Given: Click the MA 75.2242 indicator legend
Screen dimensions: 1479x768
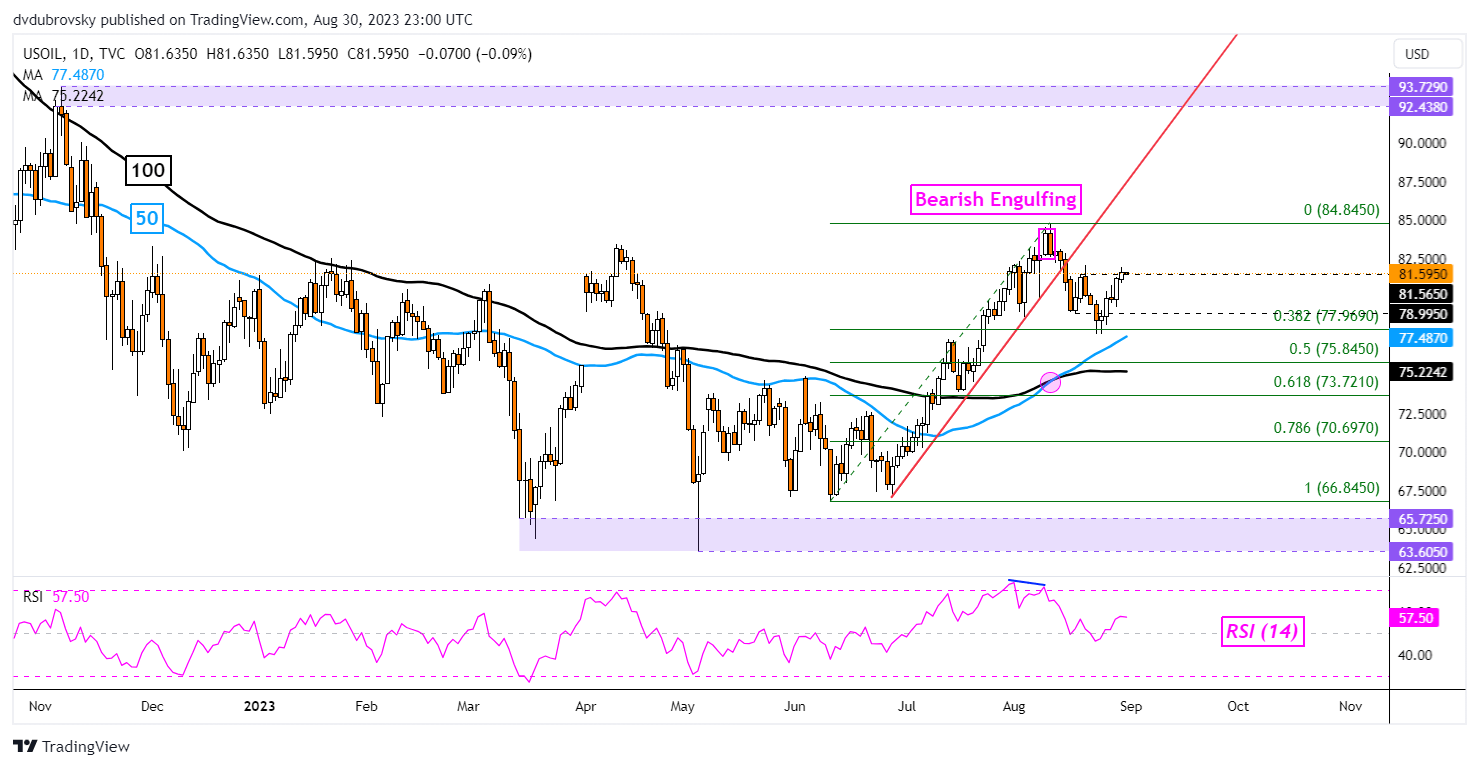Looking at the screenshot, I should click(63, 95).
